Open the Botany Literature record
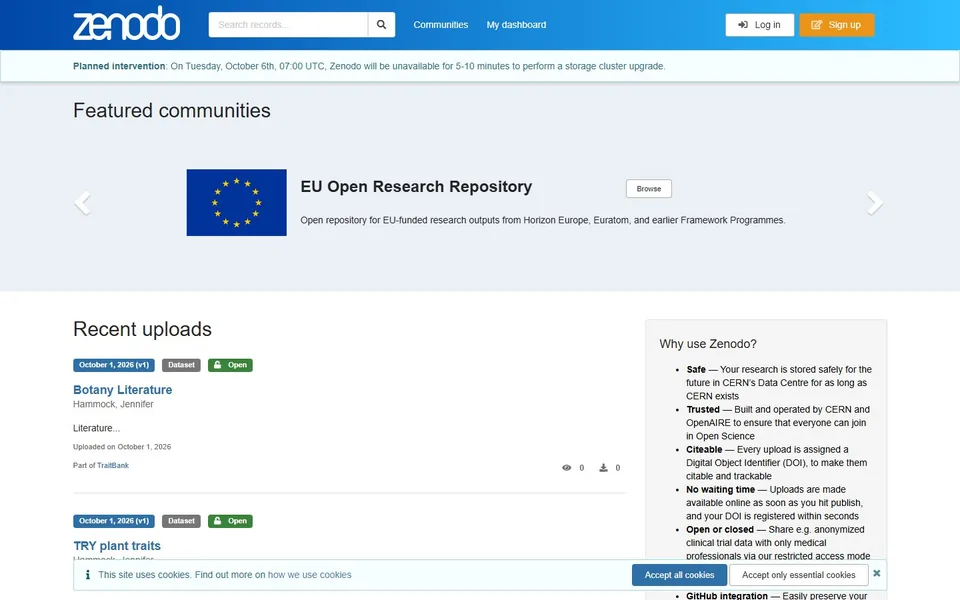The image size is (960, 600). pos(122,389)
